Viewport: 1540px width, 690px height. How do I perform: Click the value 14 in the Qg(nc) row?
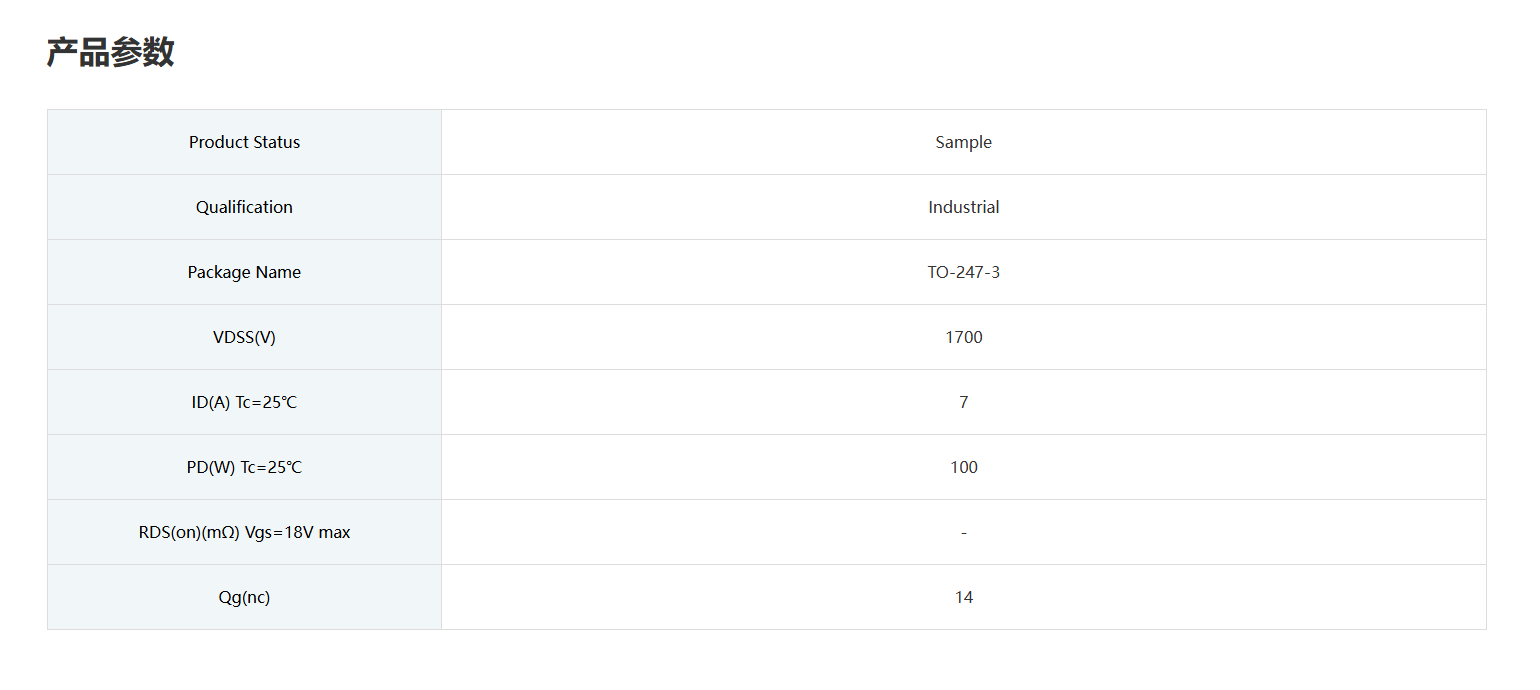(x=963, y=597)
